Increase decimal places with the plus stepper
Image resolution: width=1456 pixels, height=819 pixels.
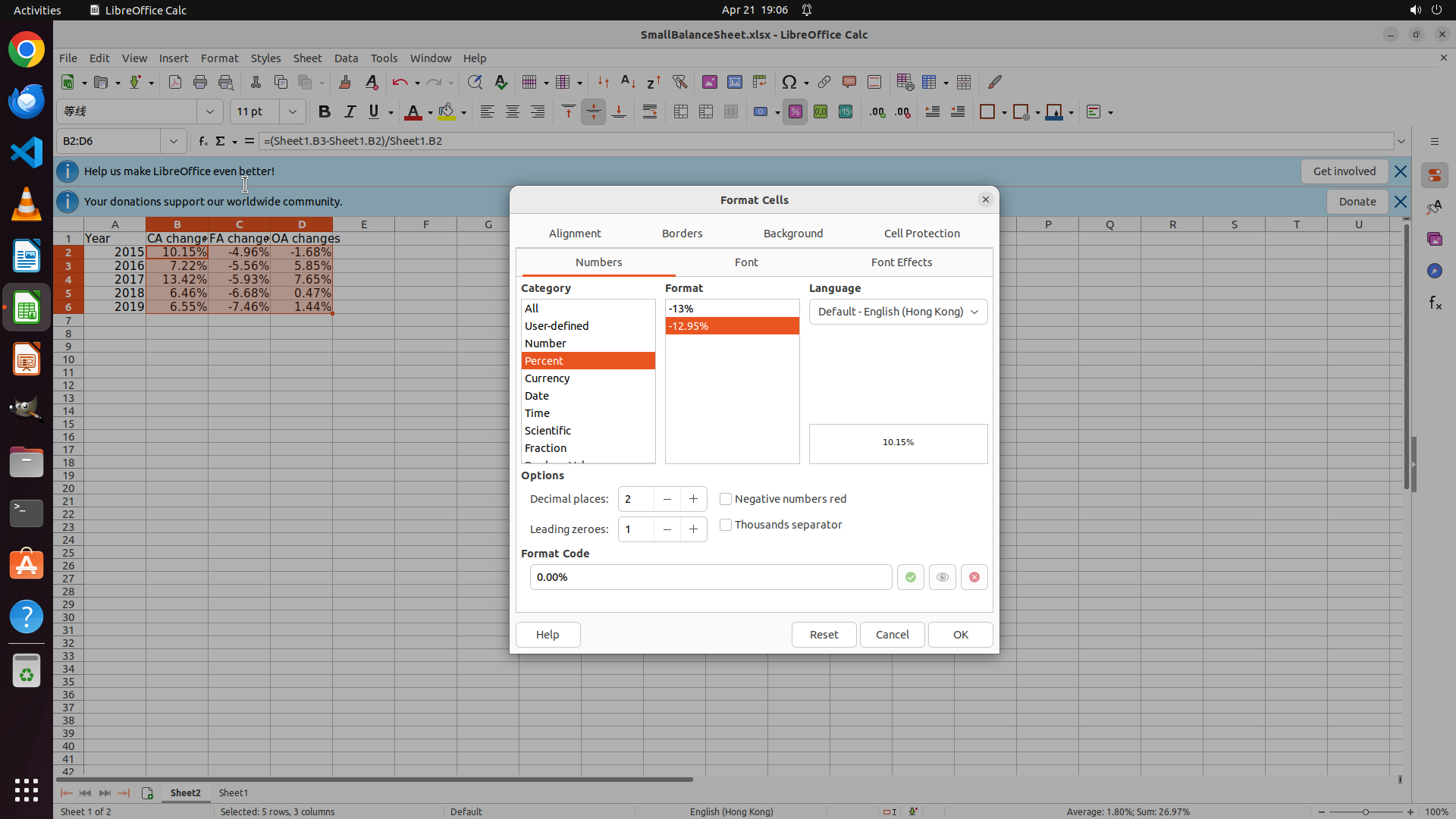point(693,499)
